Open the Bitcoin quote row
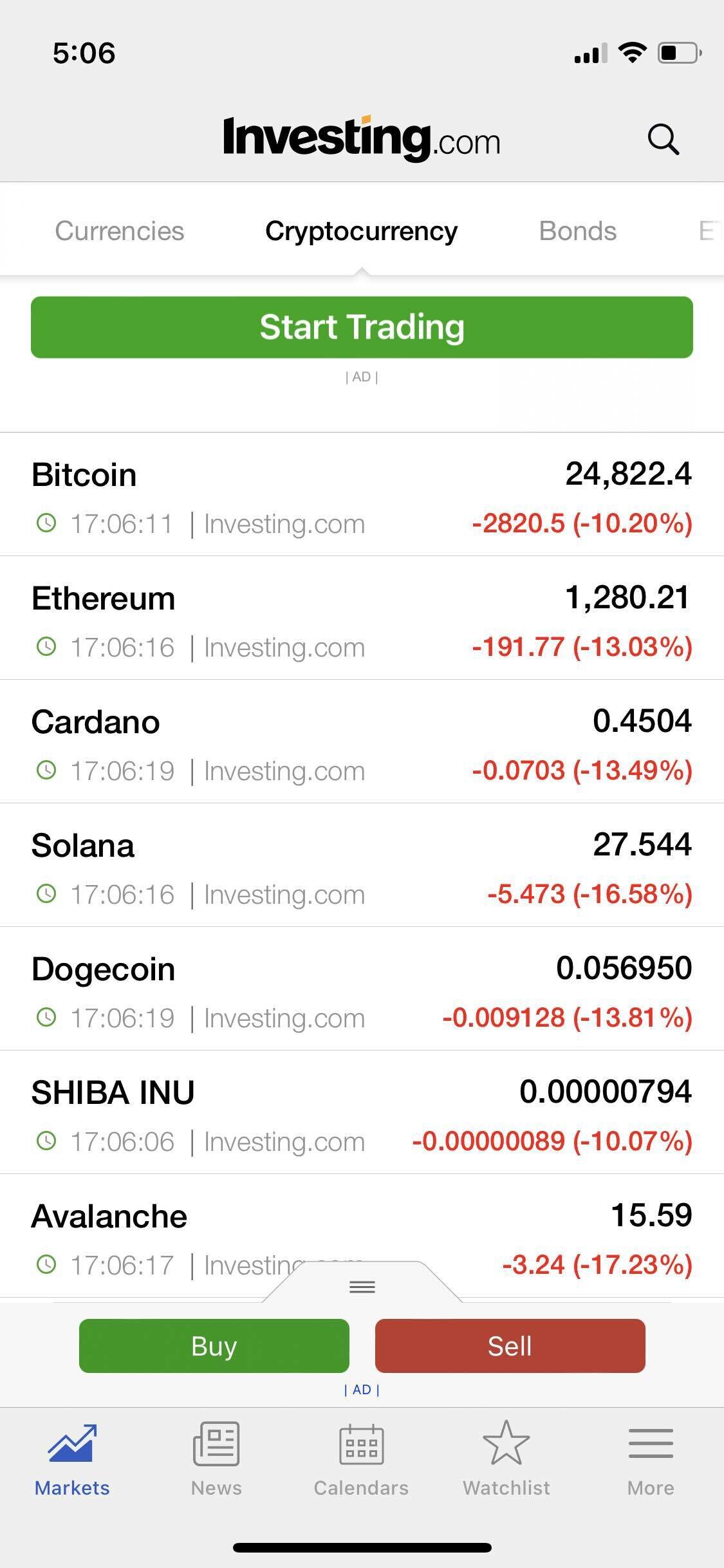Image resolution: width=724 pixels, height=1568 pixels. click(362, 494)
